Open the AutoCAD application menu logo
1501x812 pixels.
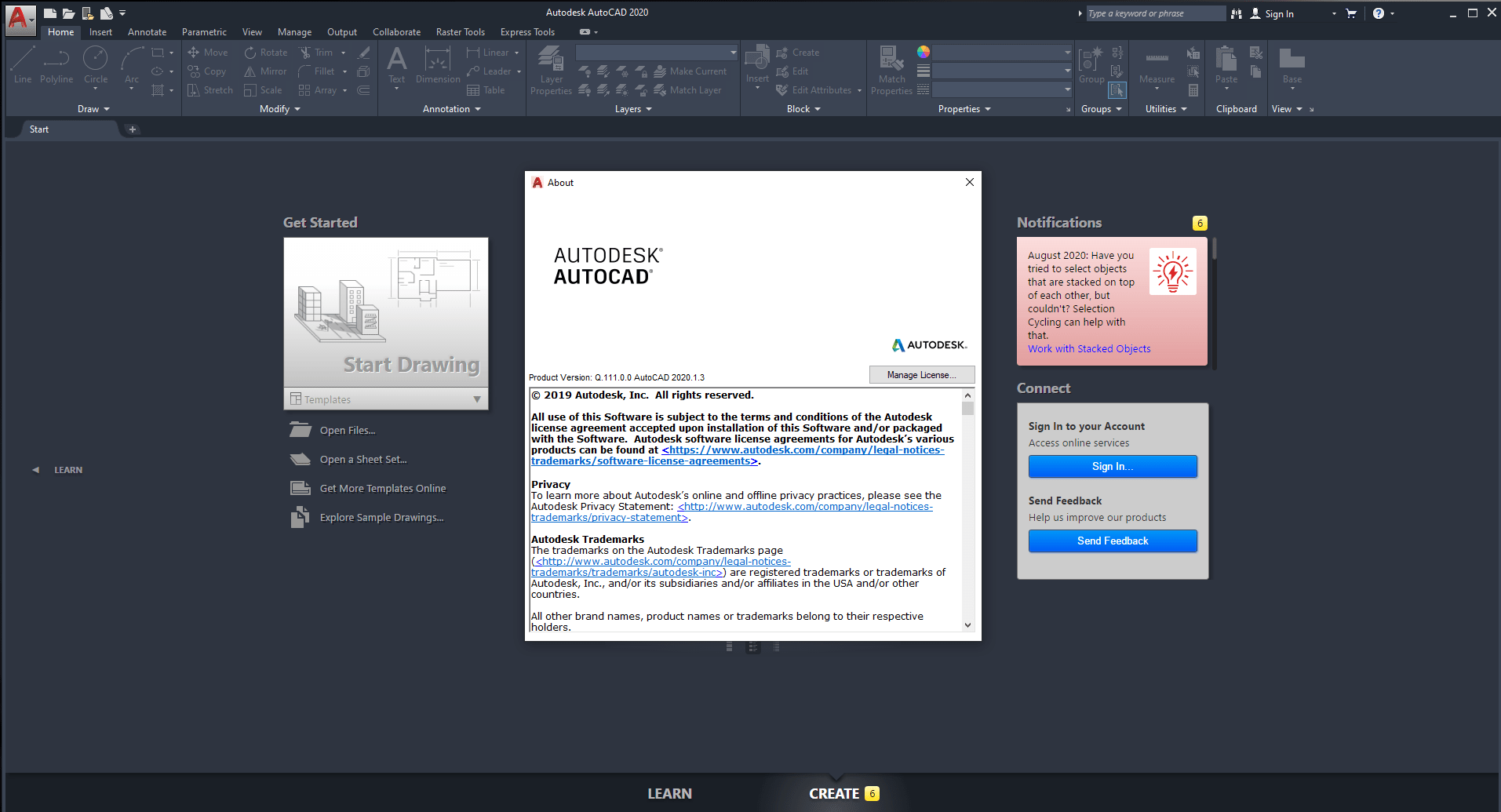pos(19,19)
